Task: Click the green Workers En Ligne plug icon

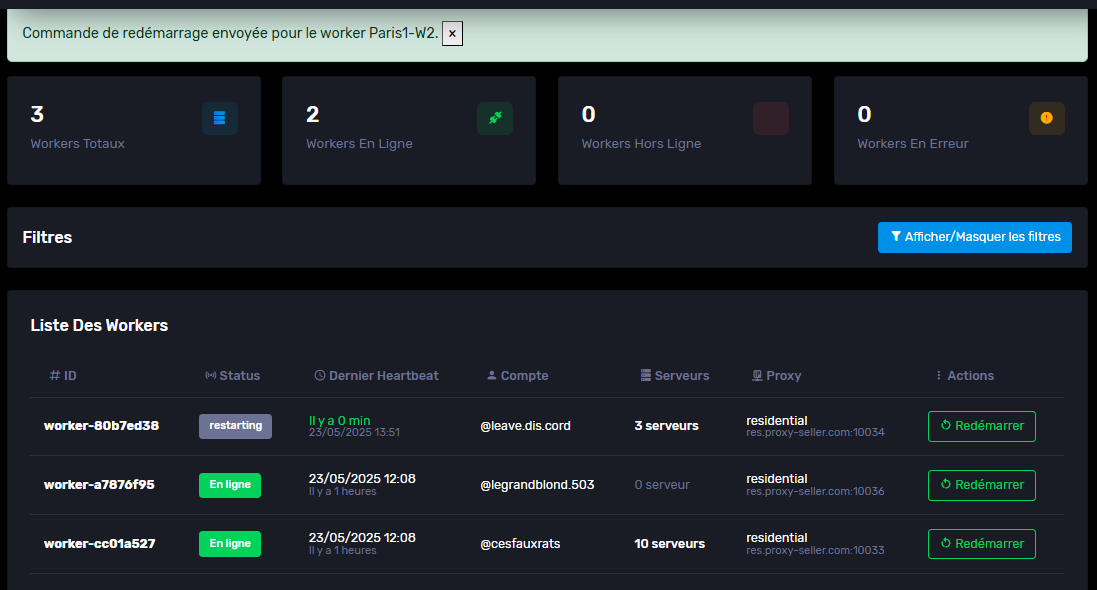Action: 494,118
